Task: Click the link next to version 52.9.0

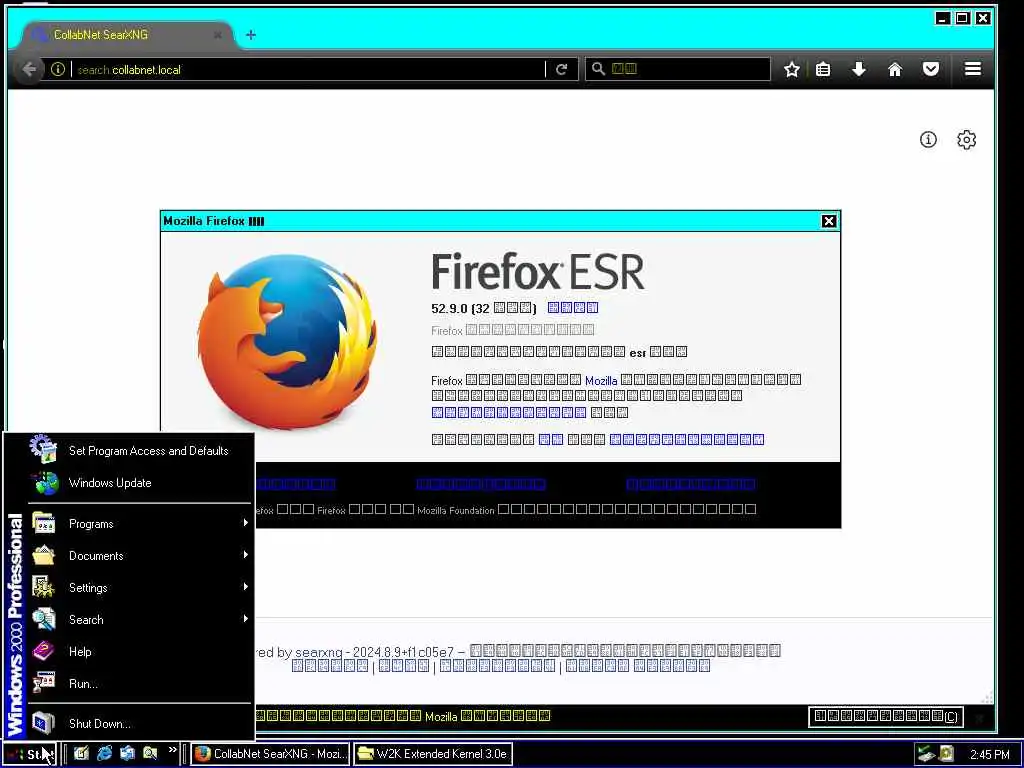Action: coord(573,308)
